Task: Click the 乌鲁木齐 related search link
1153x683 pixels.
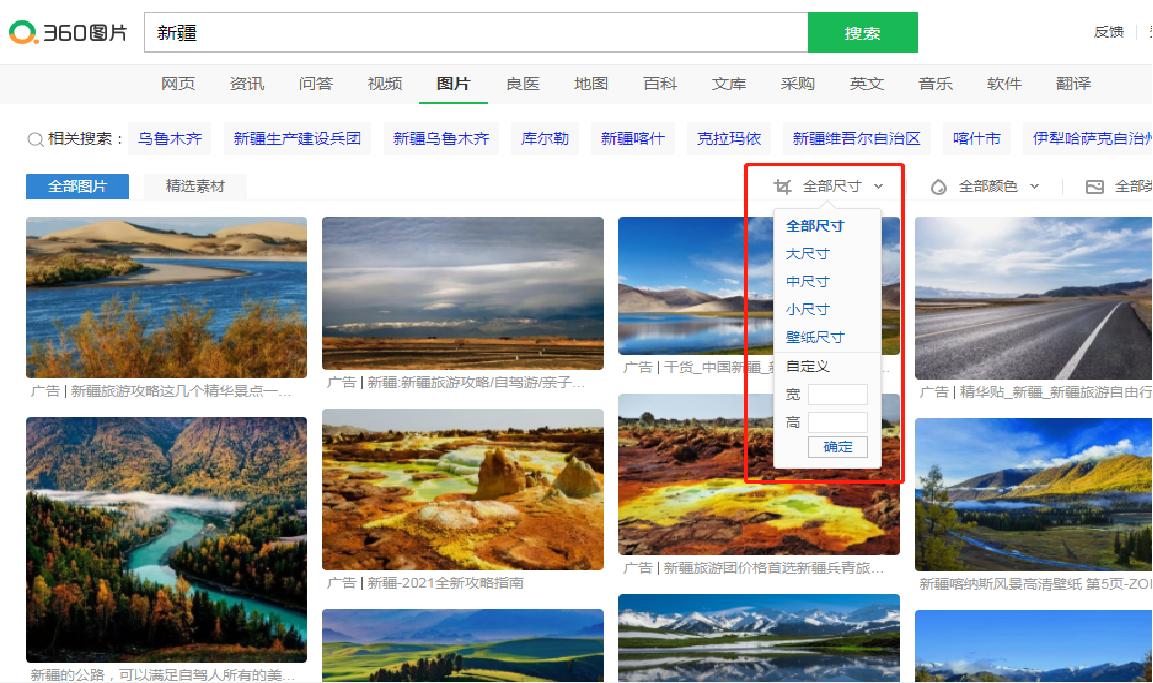Action: 169,139
